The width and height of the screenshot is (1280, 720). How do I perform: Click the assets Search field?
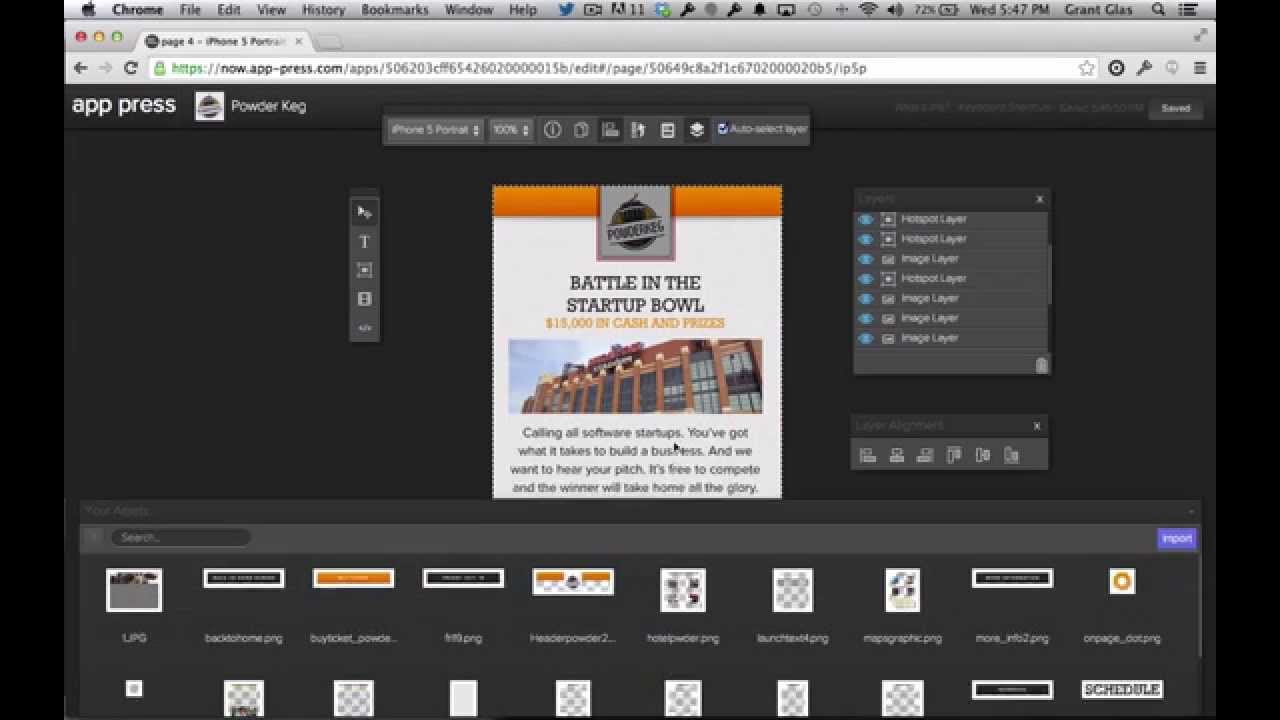[x=180, y=537]
